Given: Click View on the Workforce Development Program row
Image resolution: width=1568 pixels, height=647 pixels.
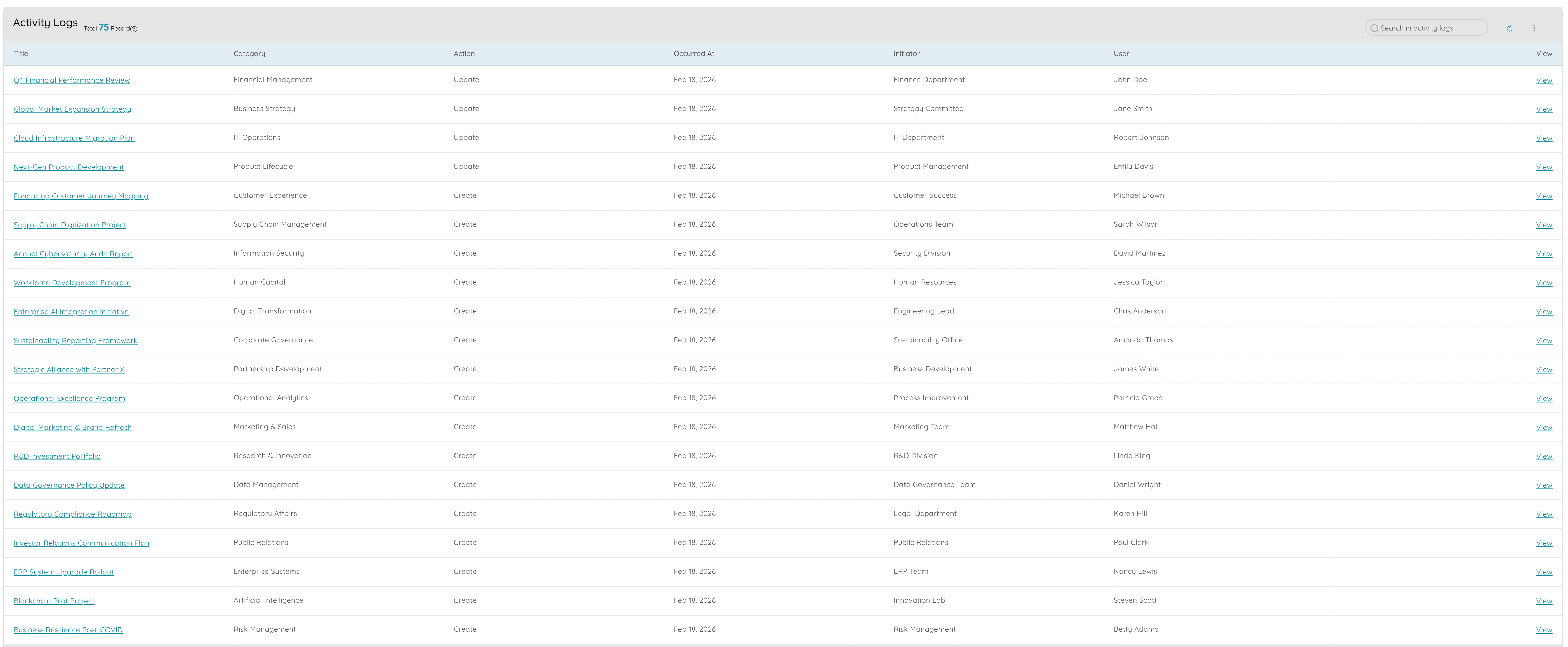Looking at the screenshot, I should pos(1544,282).
